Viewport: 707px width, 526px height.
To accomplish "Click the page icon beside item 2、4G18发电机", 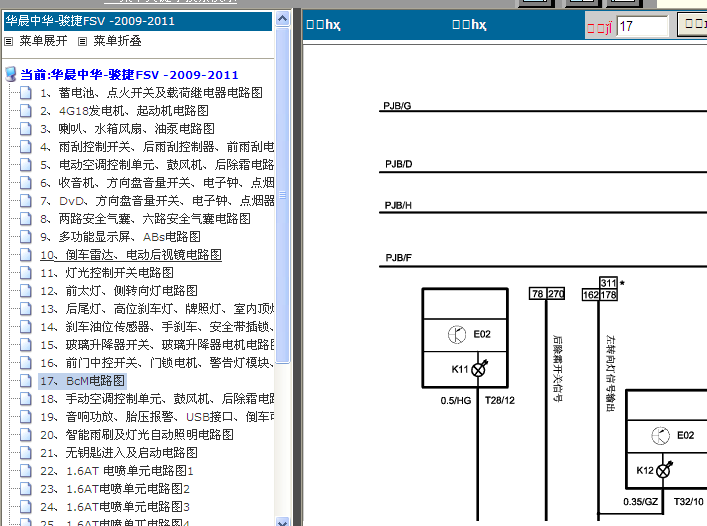I will (x=26, y=111).
